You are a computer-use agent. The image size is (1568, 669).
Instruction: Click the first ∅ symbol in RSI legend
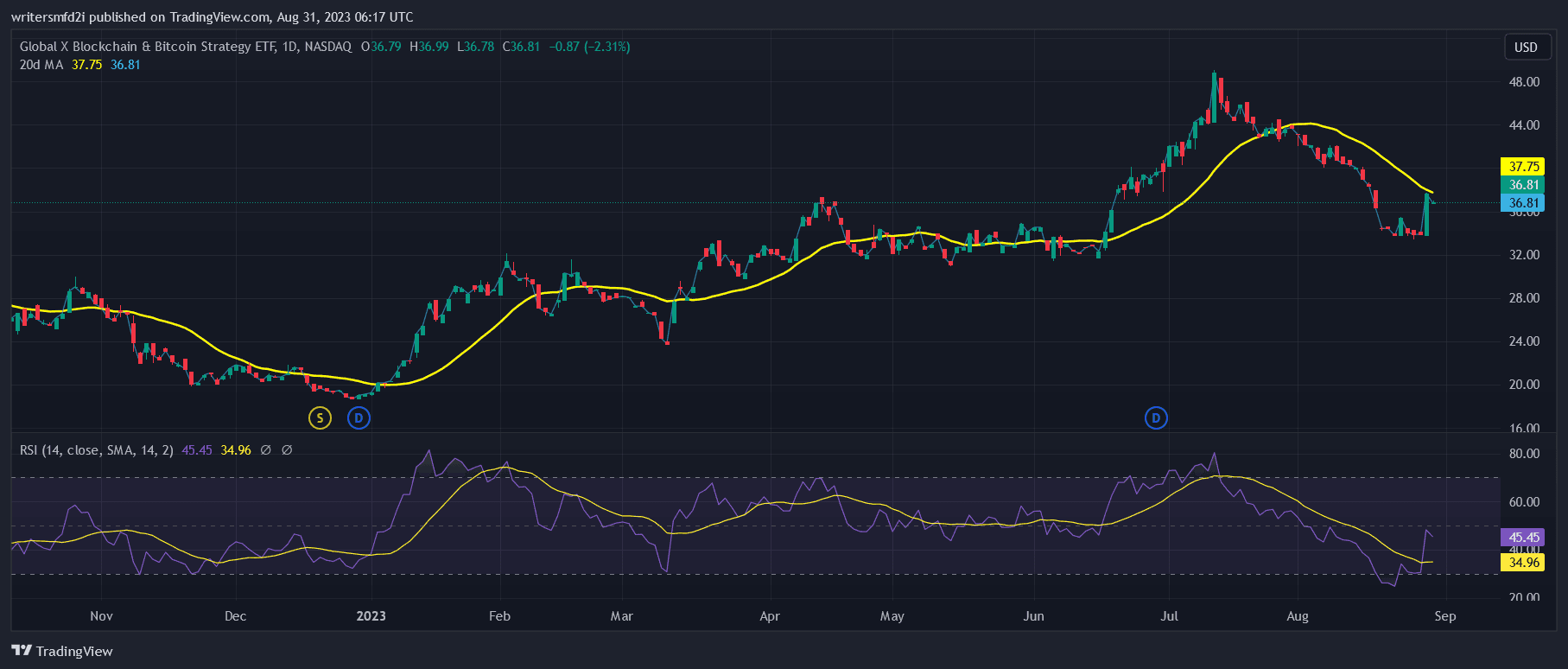pos(266,450)
